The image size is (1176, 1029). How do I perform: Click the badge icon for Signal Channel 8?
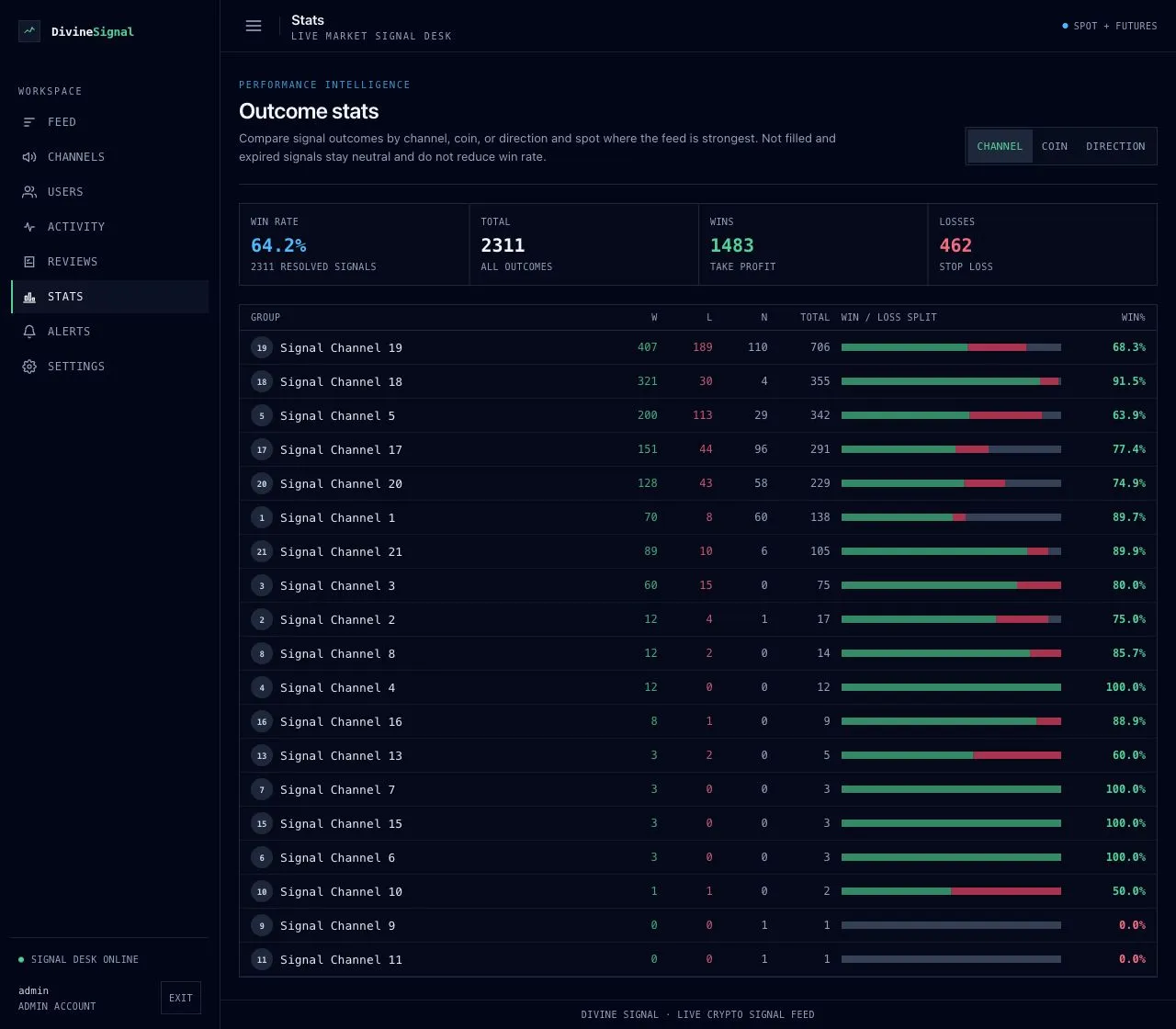click(262, 653)
